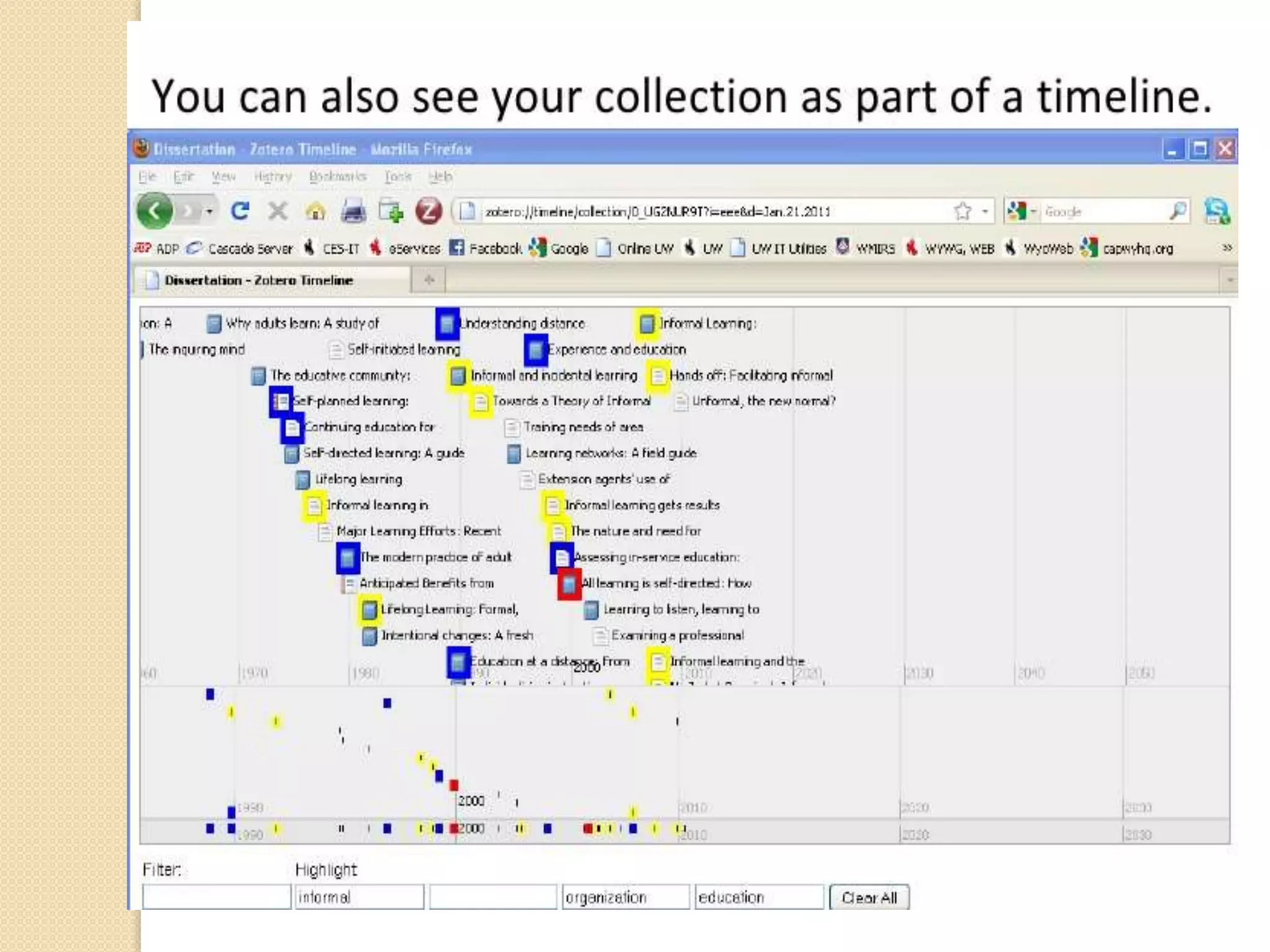Expand the back/forward history dropdown arrow
The height and width of the screenshot is (952, 1270).
pos(210,212)
